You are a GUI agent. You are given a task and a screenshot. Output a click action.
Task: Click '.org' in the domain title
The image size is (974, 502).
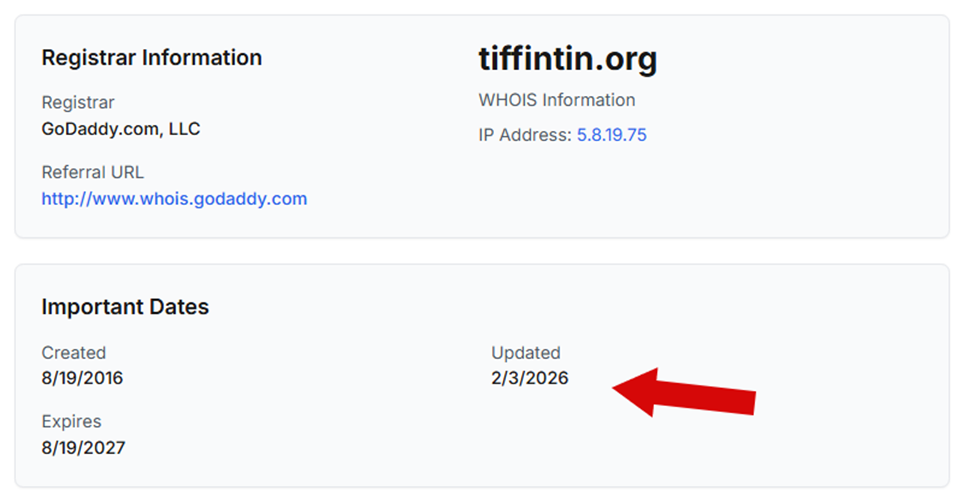(627, 60)
